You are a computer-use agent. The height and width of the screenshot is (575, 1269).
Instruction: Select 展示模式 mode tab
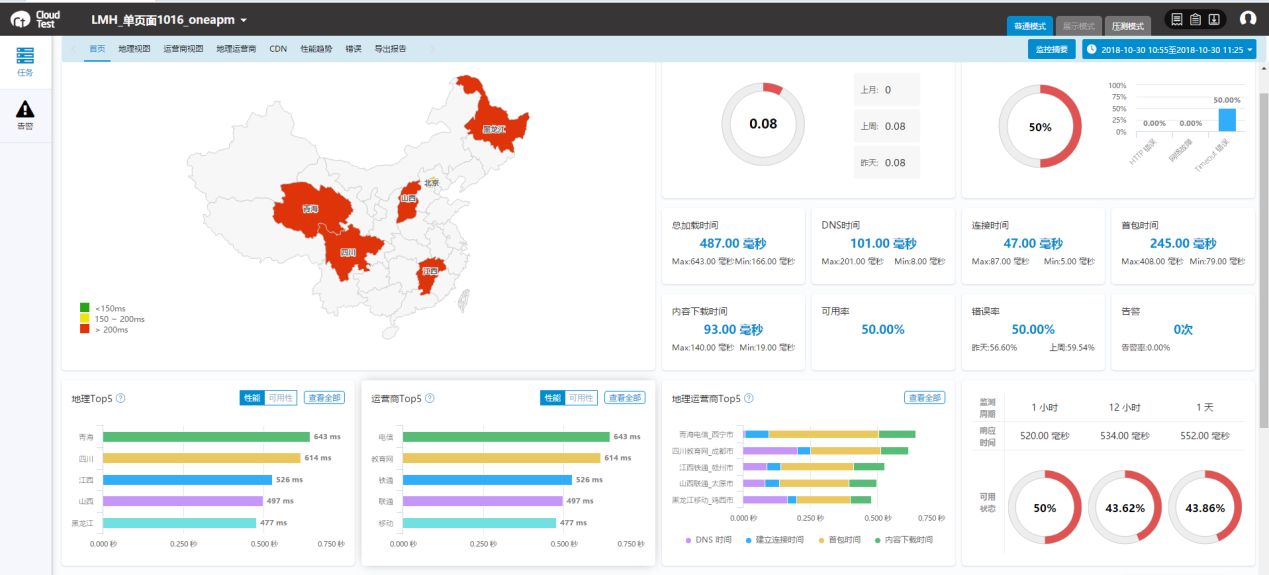pos(1079,26)
